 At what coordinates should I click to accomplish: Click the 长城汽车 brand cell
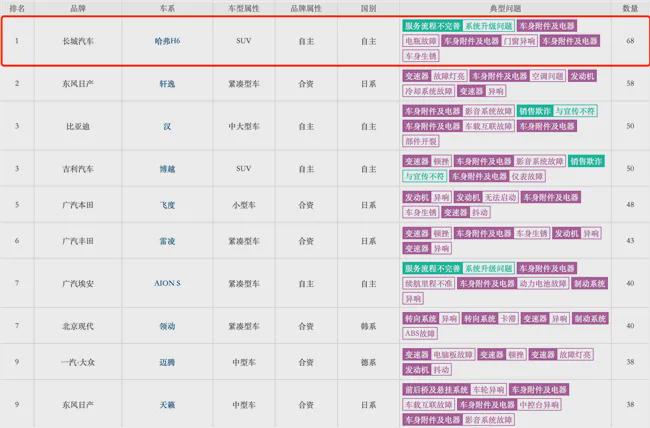point(78,41)
